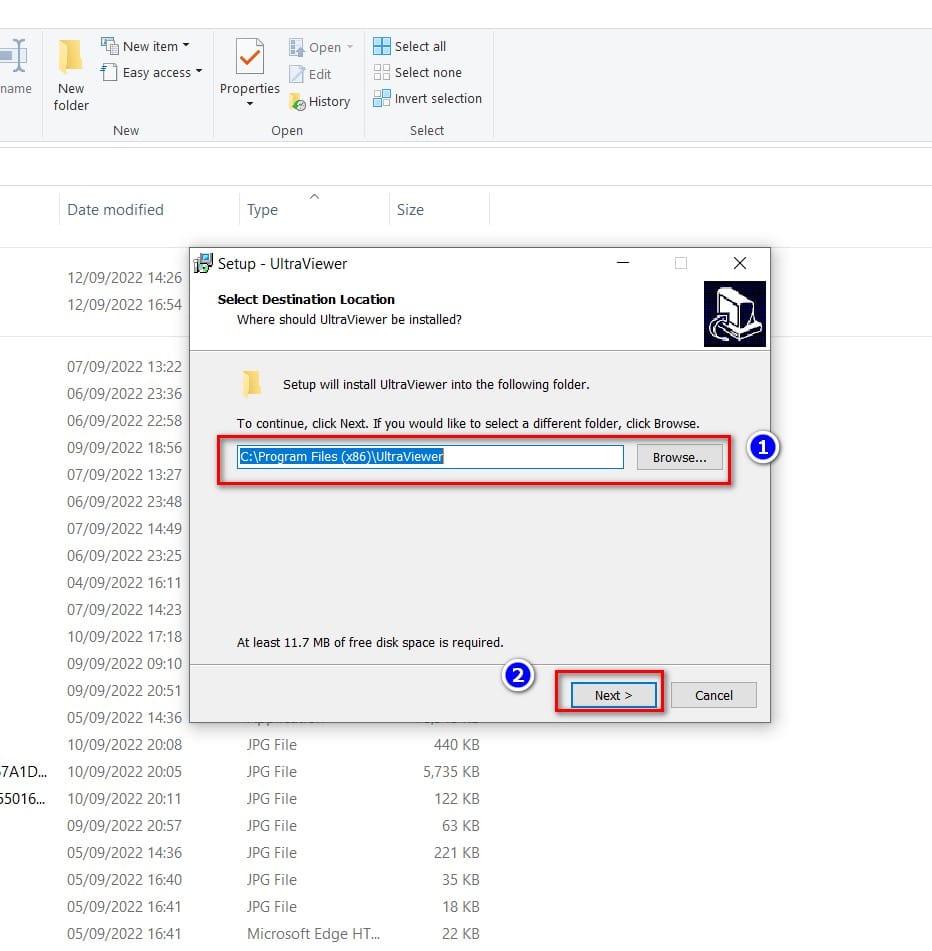Select file dated 07/09/2022 13:22

[124, 367]
